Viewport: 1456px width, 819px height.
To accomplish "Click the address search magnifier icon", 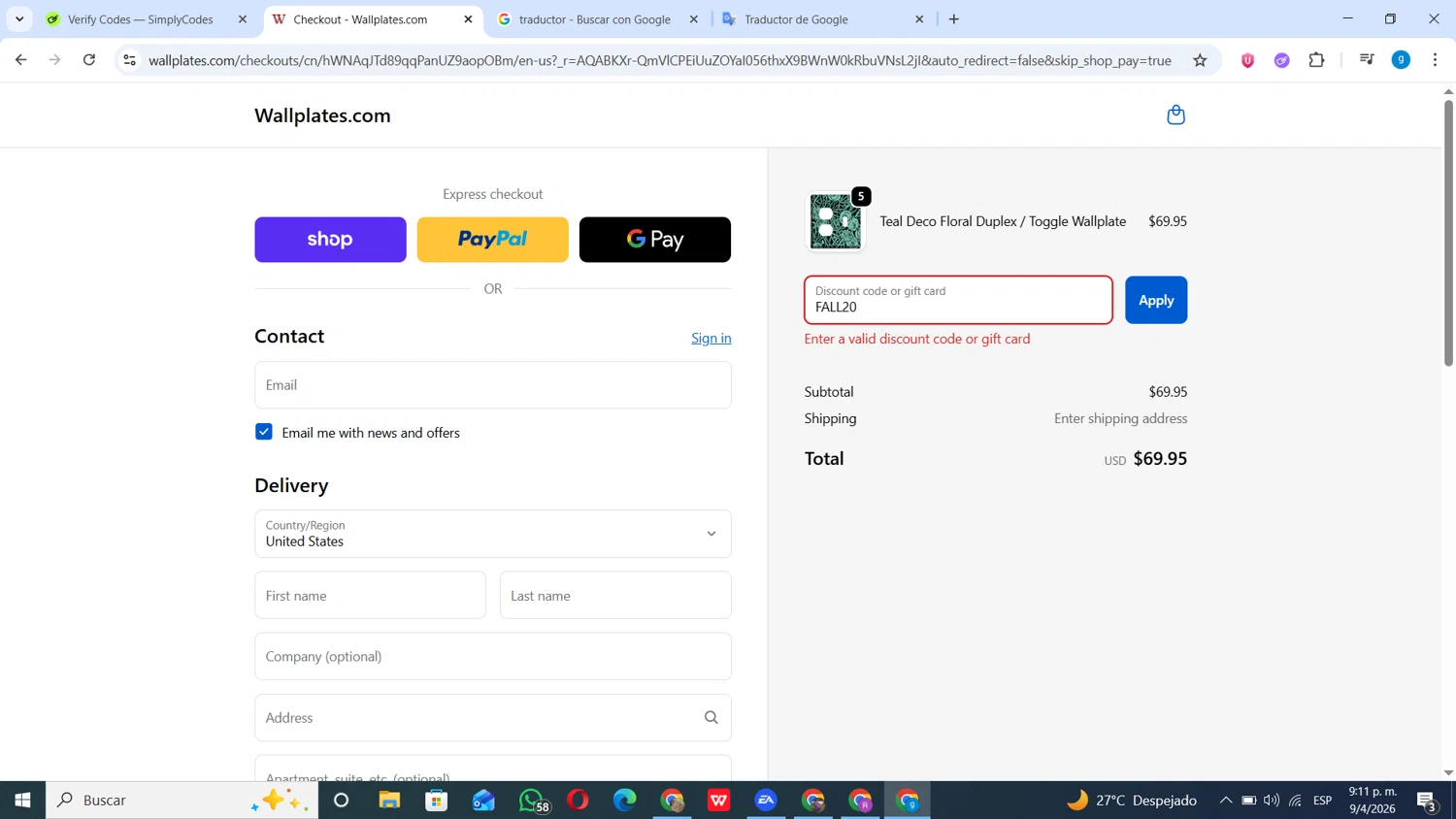I will [711, 717].
